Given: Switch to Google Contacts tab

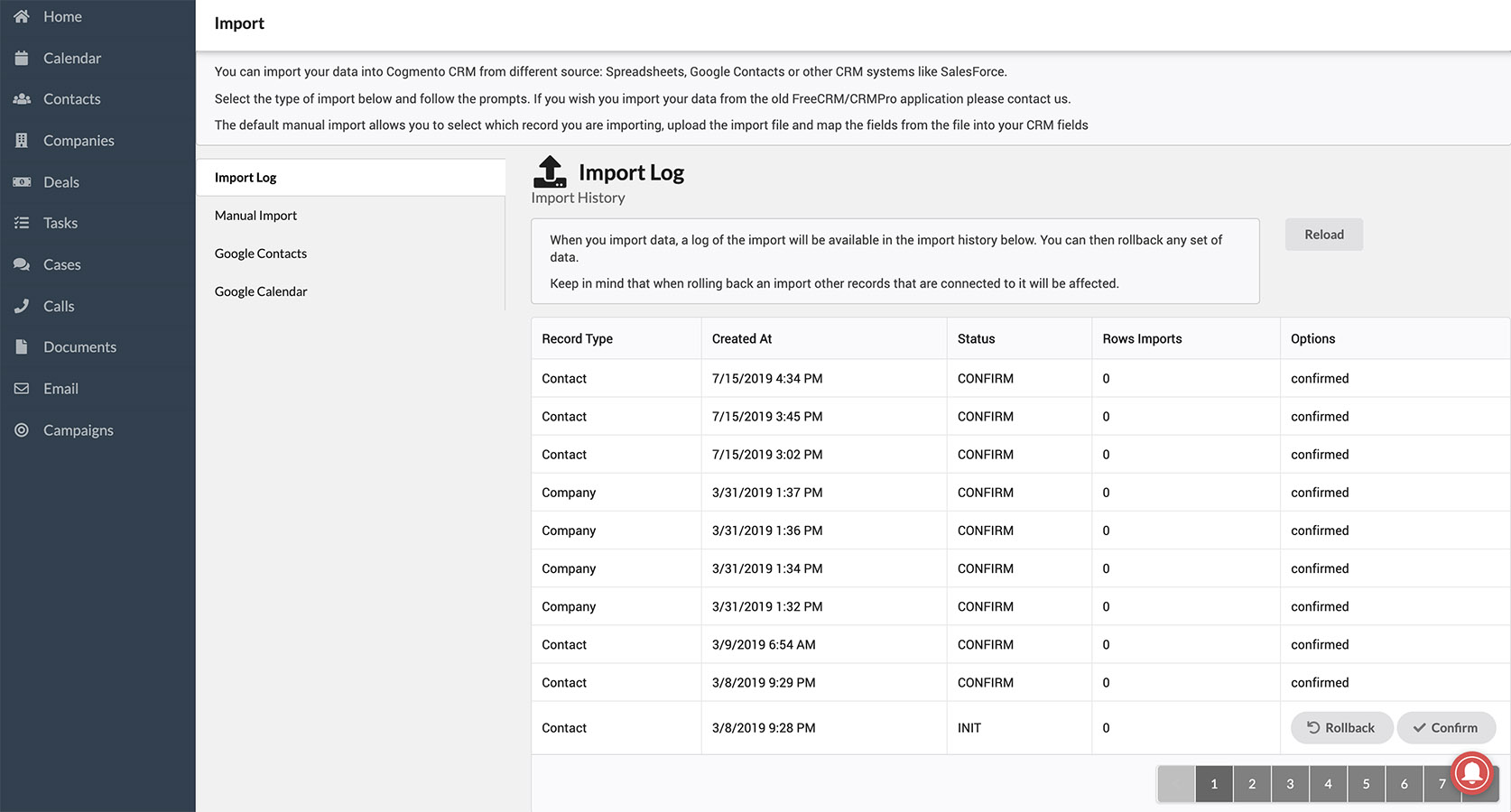Looking at the screenshot, I should 351,254.
